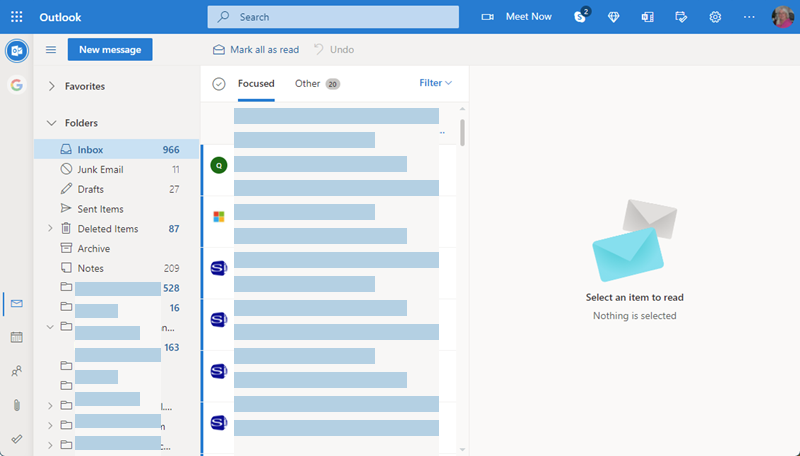Click the message list scroll-down arrow
800x456 pixels.
pyautogui.click(x=462, y=449)
